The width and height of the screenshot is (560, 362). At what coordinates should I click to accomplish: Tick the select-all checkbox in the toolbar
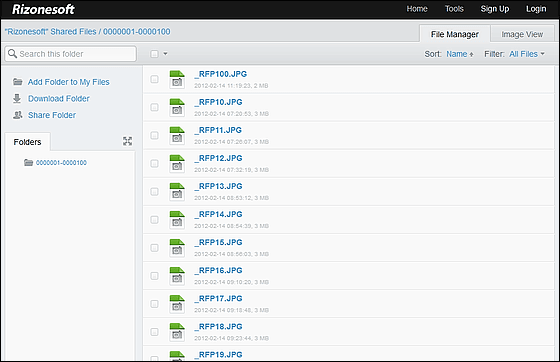click(154, 54)
